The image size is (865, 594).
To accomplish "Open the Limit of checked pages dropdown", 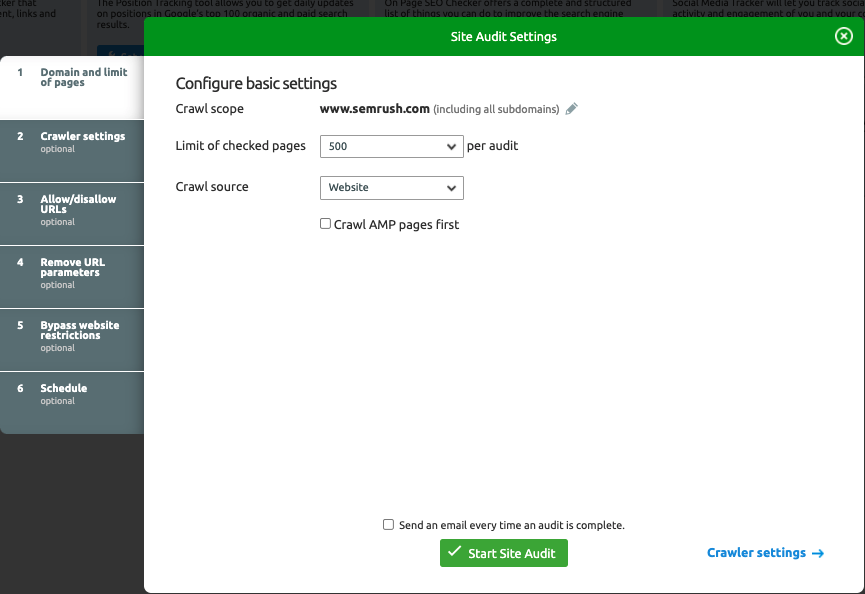I will click(392, 146).
